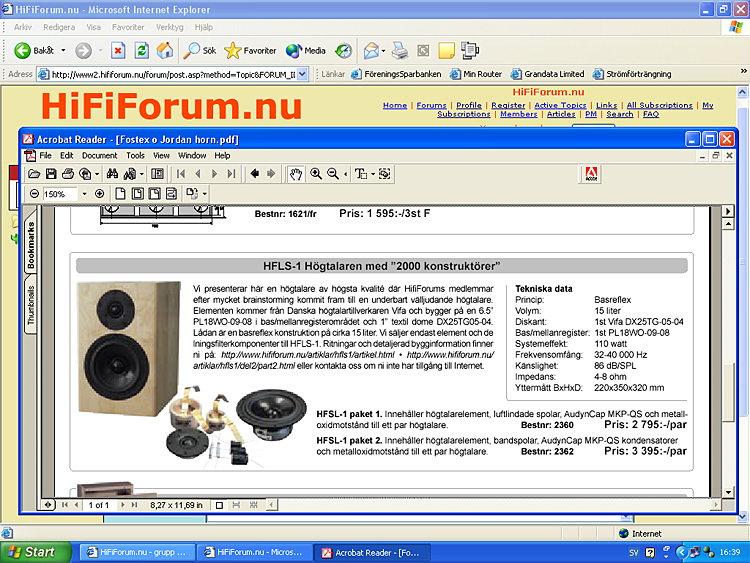Go to next page in Acrobat toolbar
The height and width of the screenshot is (563, 750).
tap(214, 174)
